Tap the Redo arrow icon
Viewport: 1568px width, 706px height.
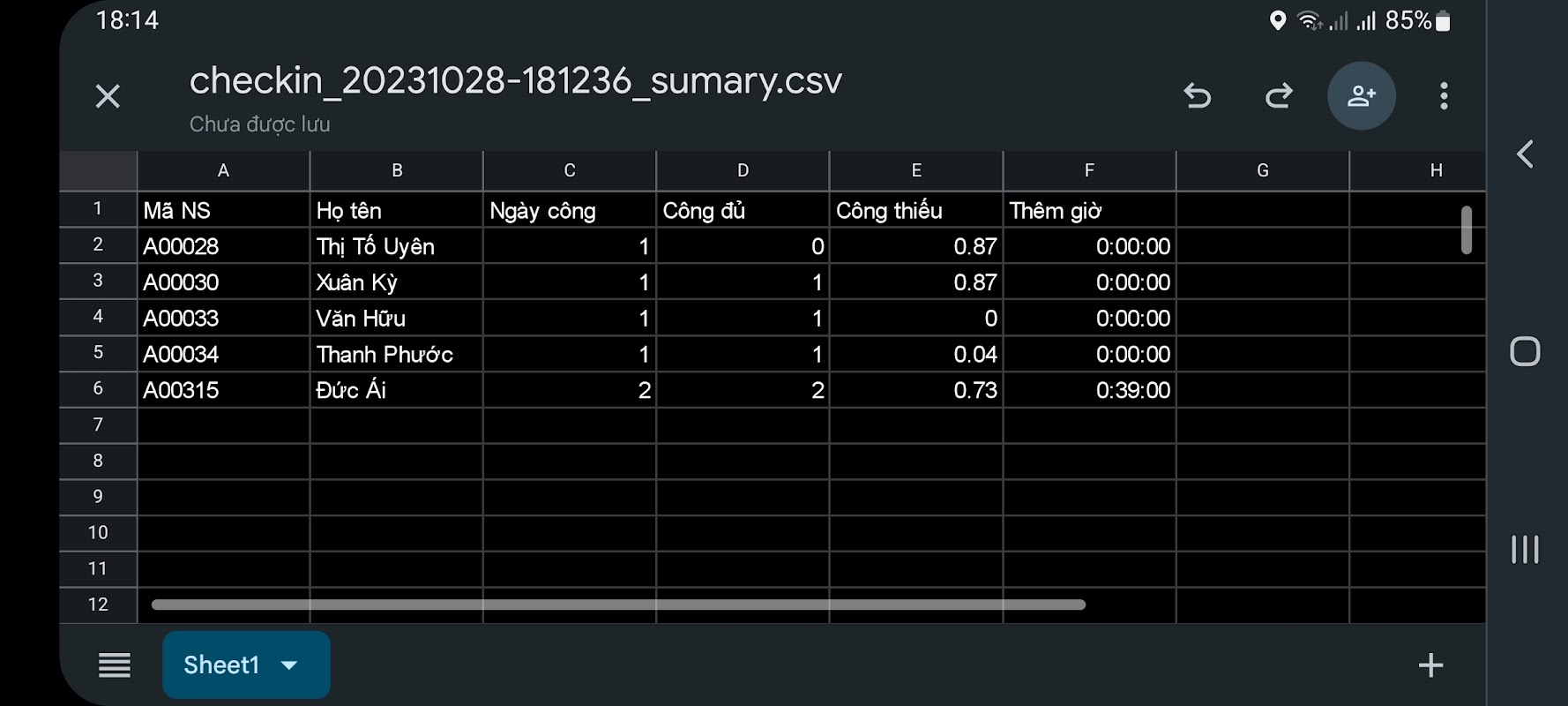pos(1279,95)
